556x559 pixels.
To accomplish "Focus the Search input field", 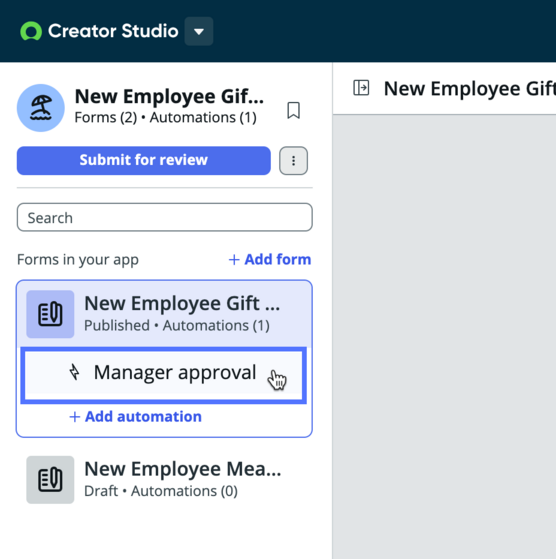I will pyautogui.click(x=165, y=217).
